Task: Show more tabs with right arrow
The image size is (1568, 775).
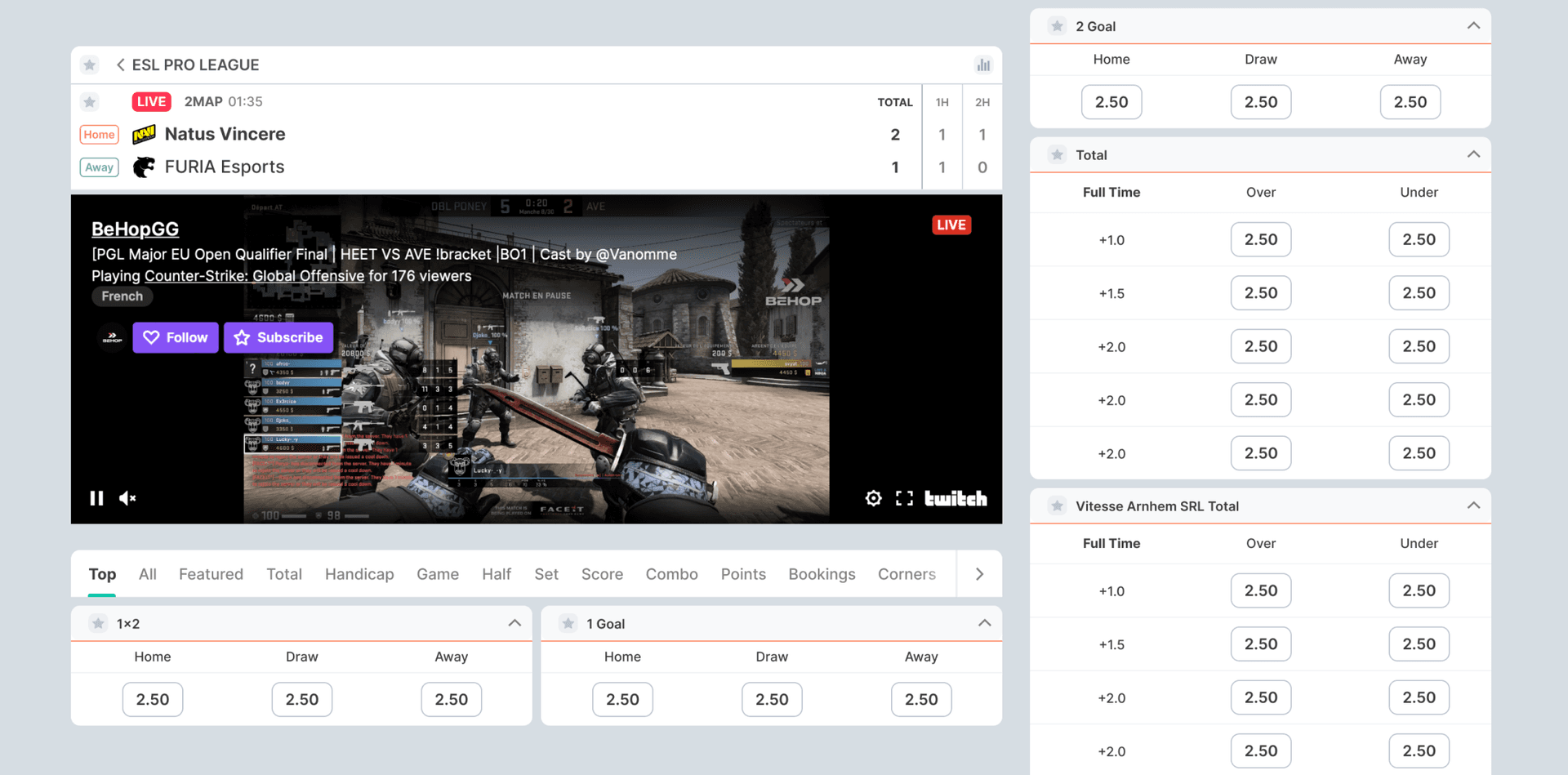Action: (x=979, y=574)
